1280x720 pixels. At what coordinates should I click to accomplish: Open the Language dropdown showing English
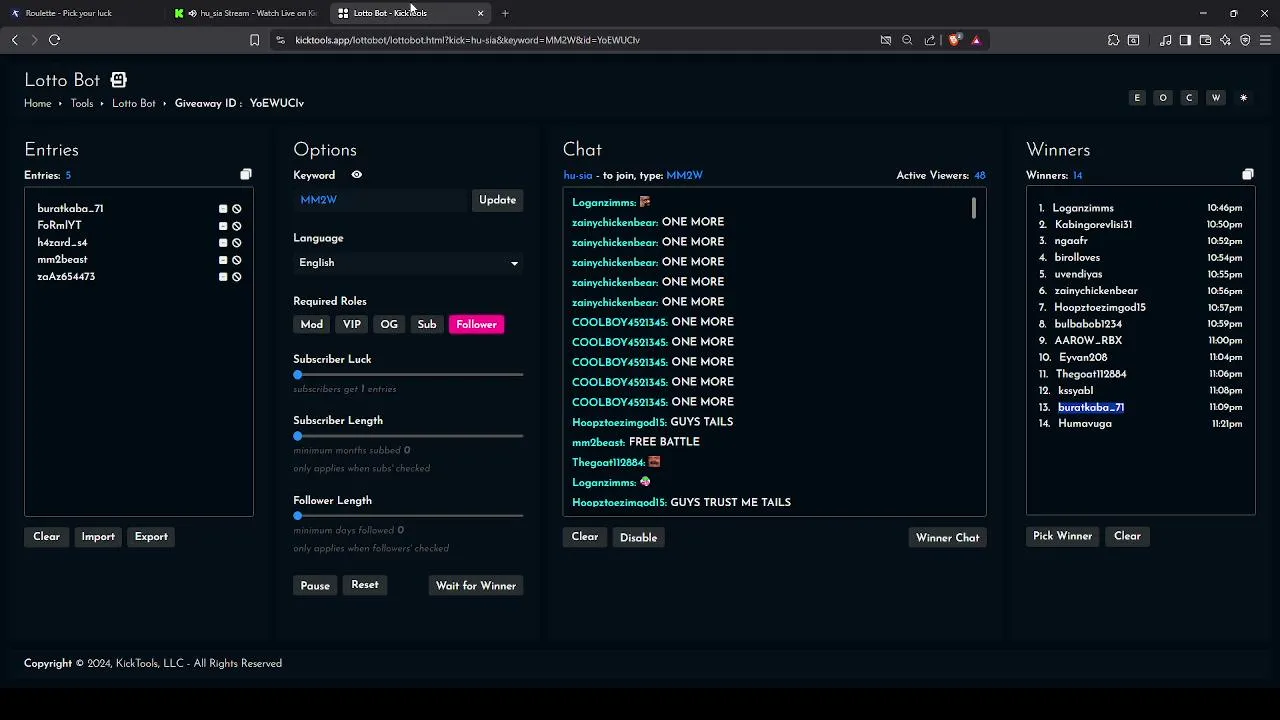408,263
